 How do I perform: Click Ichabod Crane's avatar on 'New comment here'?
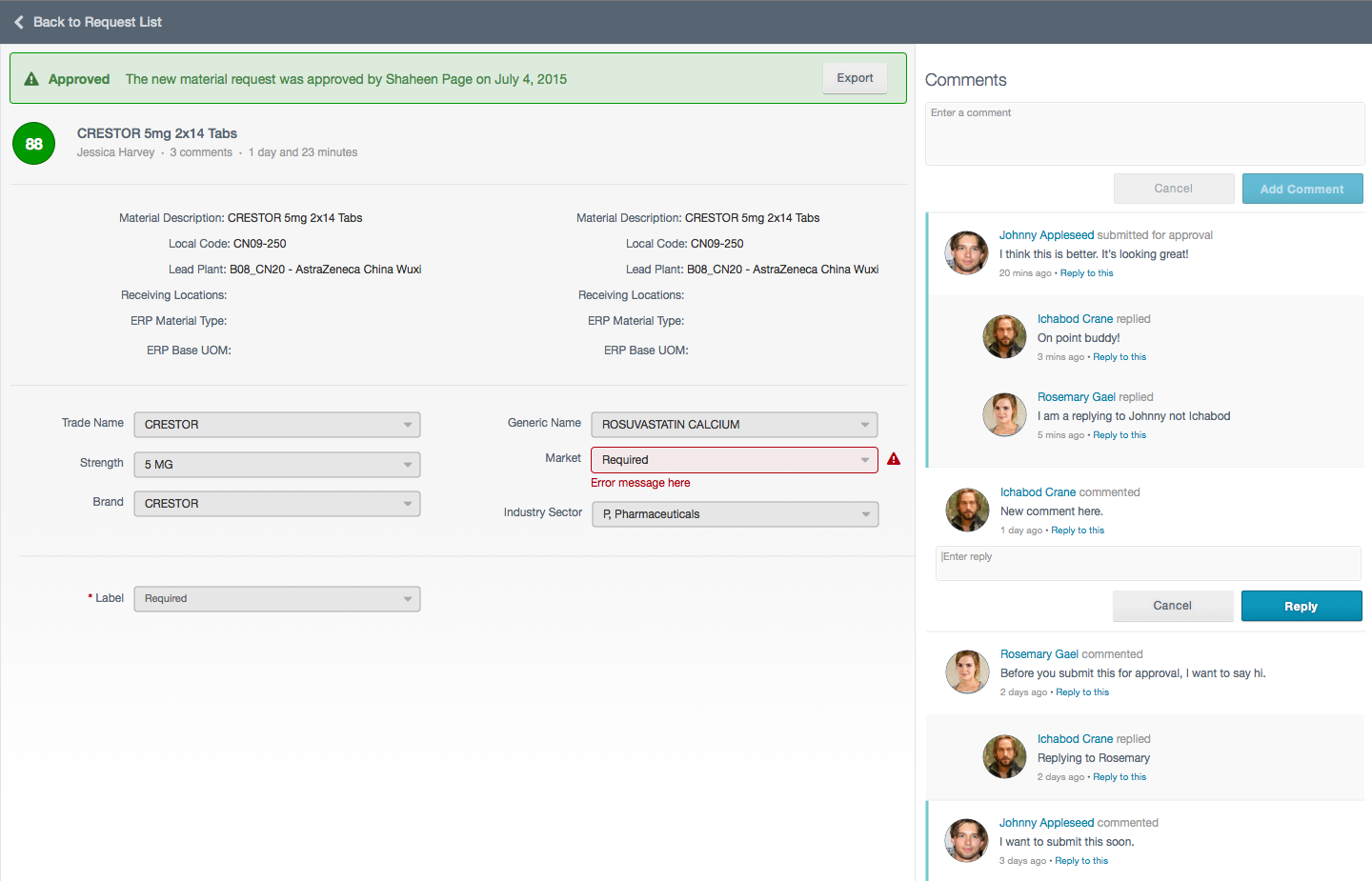point(967,511)
